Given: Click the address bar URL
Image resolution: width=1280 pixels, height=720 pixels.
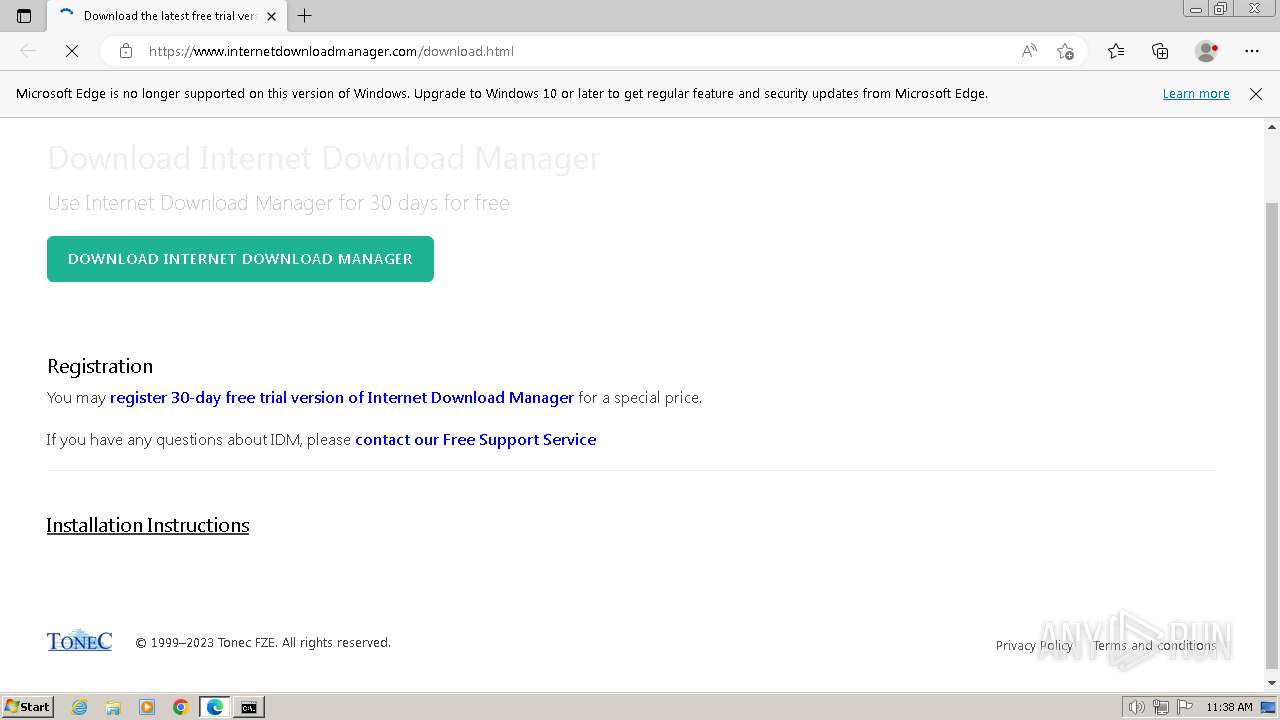Looking at the screenshot, I should click(x=331, y=51).
